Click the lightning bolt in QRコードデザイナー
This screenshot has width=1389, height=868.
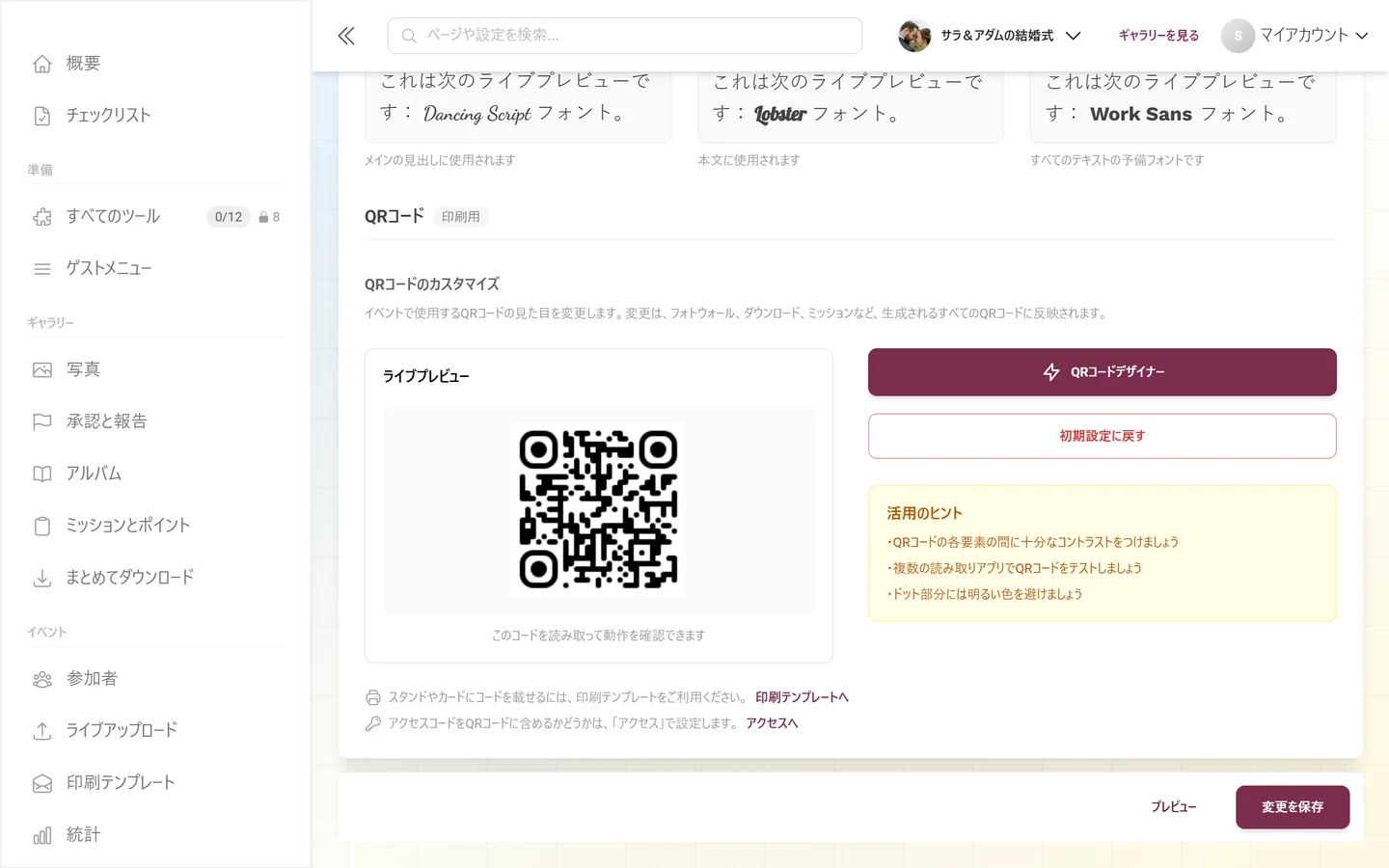(1051, 372)
